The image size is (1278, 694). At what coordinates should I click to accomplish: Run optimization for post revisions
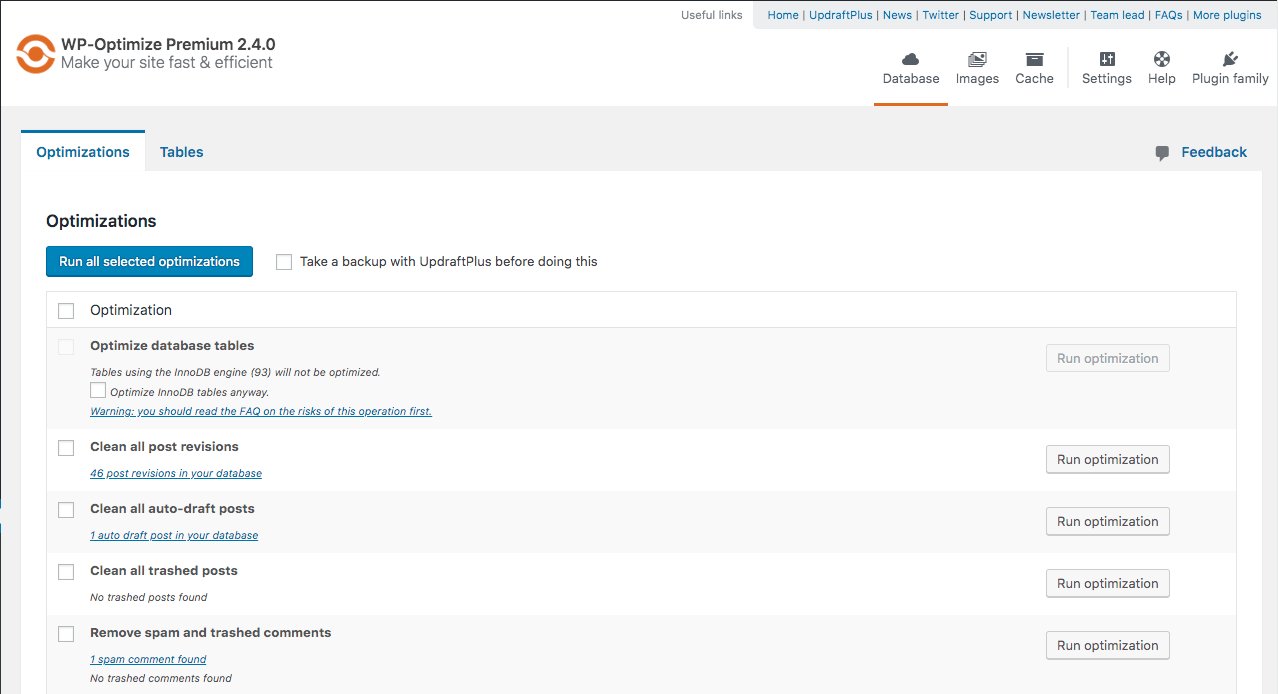coord(1107,460)
